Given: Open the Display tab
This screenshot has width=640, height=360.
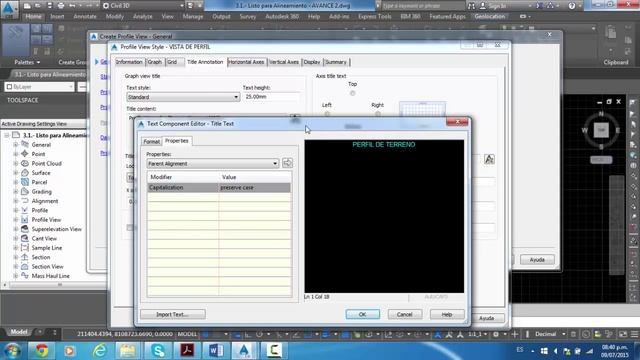Looking at the screenshot, I should (312, 62).
